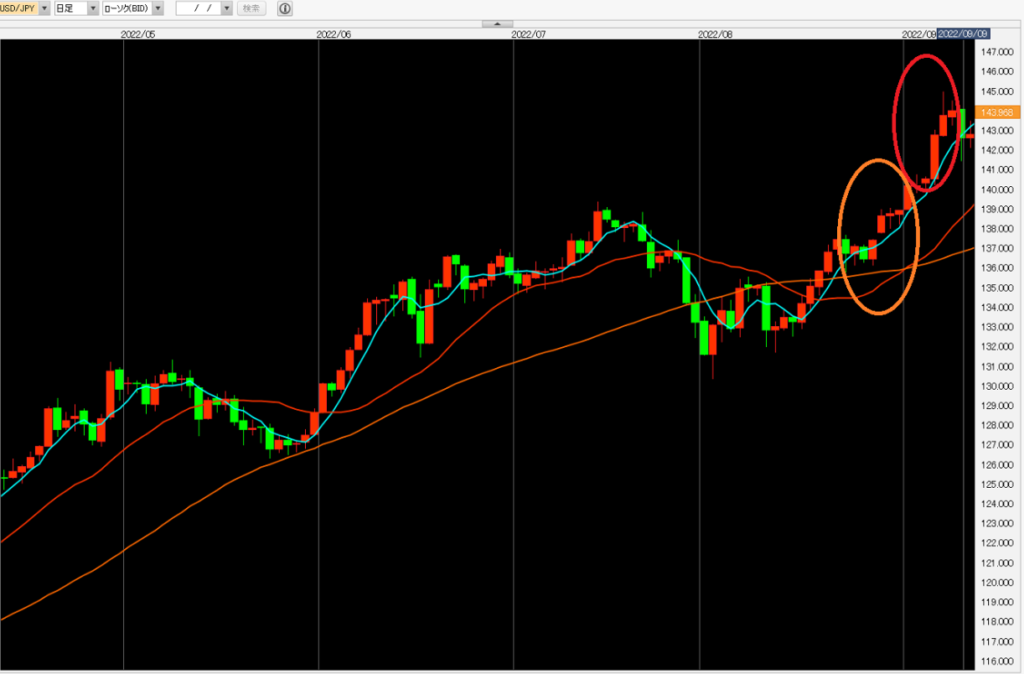Open the ローソク(BID) chart type dropdown
Screen dimensions: 1024x674
click(x=158, y=8)
